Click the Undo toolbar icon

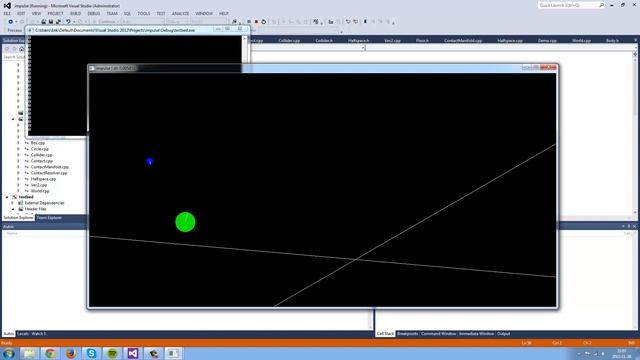[x=68, y=22]
